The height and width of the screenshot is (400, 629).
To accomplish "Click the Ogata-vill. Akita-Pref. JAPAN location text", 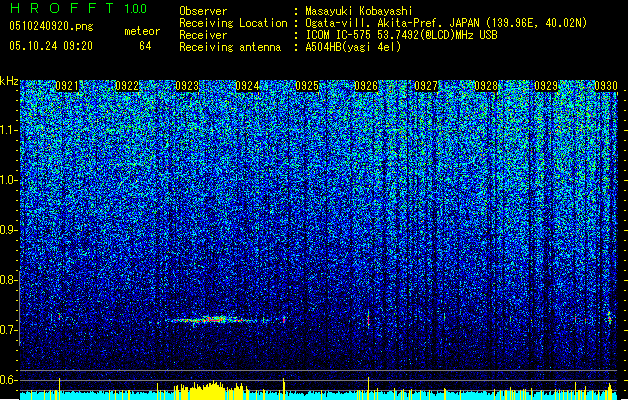I will [x=392, y=23].
